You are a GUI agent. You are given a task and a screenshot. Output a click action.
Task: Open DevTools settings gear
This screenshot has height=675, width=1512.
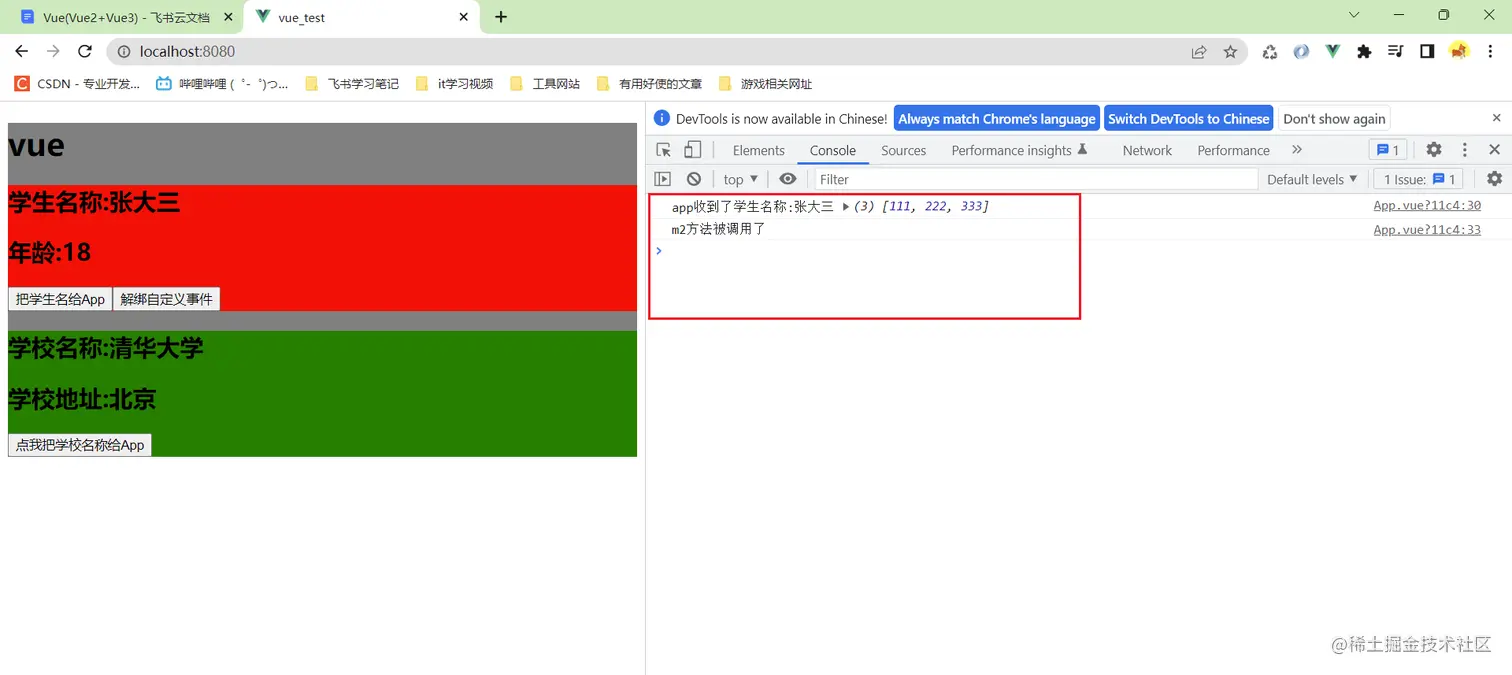click(x=1434, y=150)
